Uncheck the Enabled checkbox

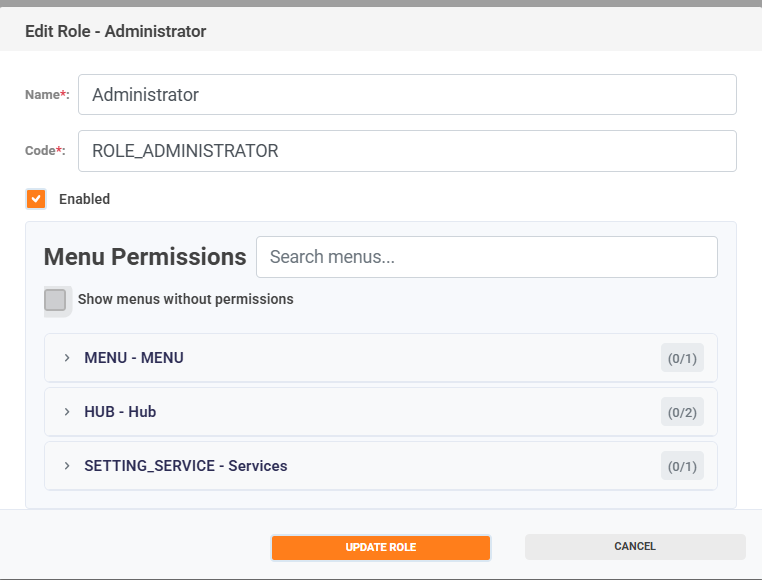pos(36,199)
